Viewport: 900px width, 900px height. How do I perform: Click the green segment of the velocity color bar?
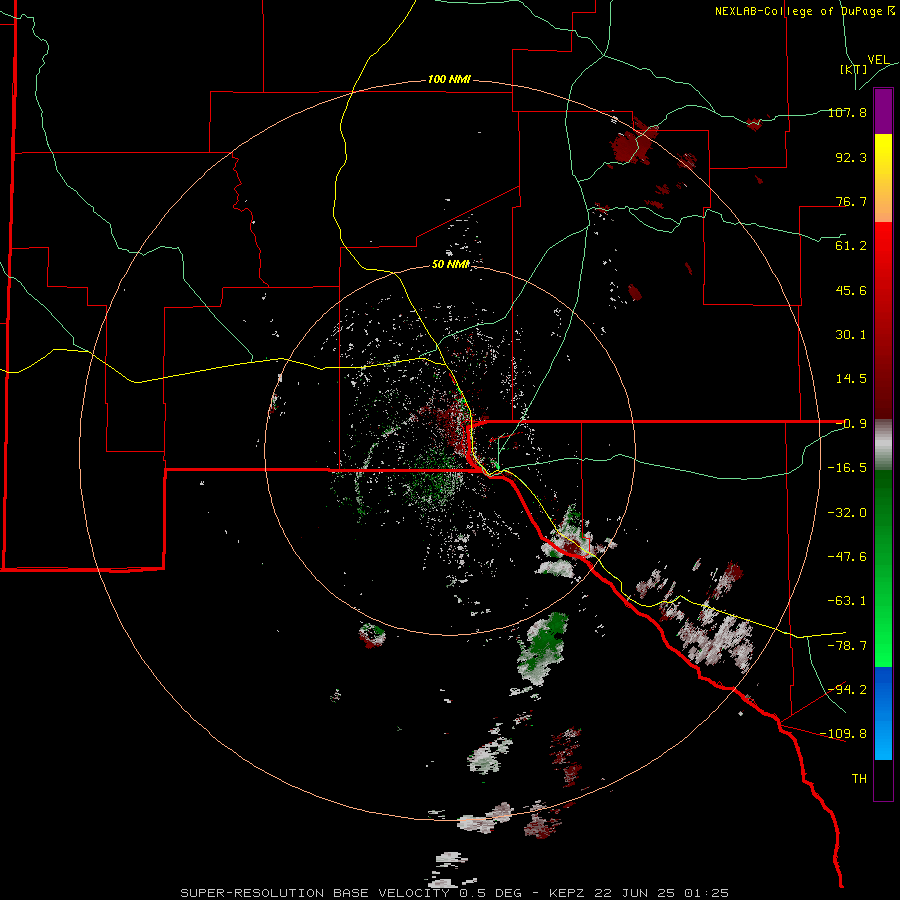[x=883, y=568]
